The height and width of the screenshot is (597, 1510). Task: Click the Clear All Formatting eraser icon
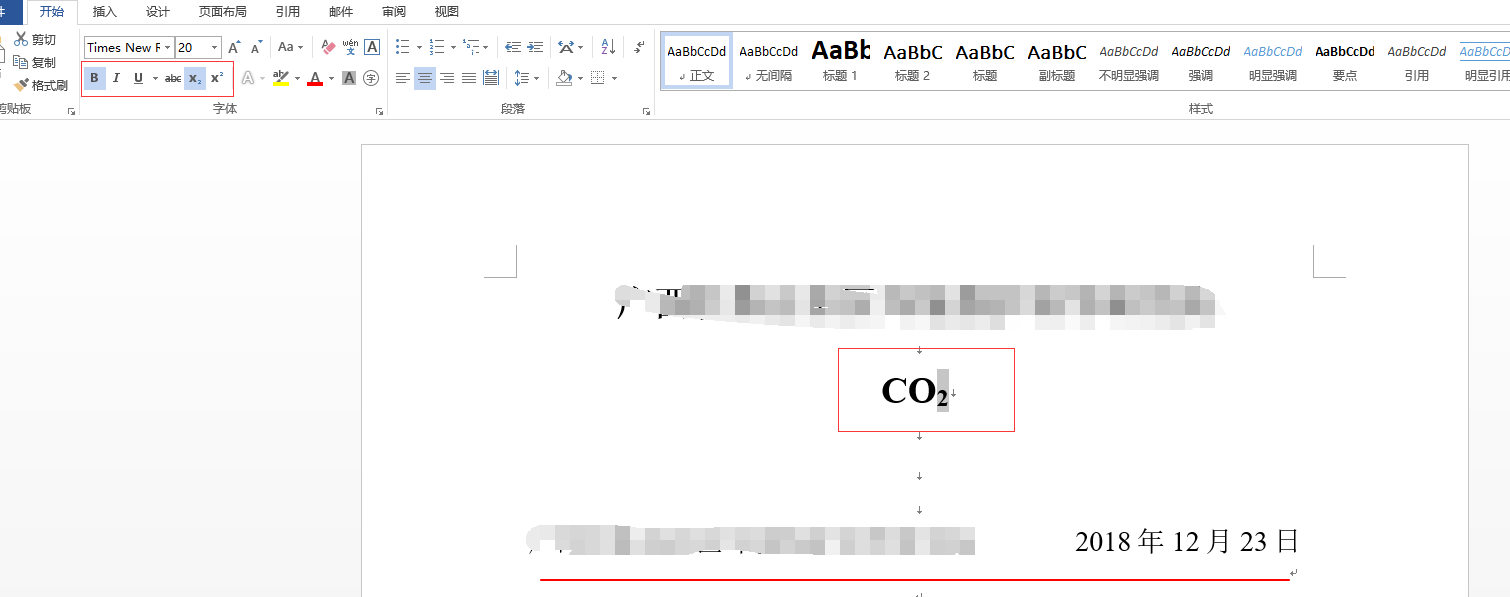(327, 46)
